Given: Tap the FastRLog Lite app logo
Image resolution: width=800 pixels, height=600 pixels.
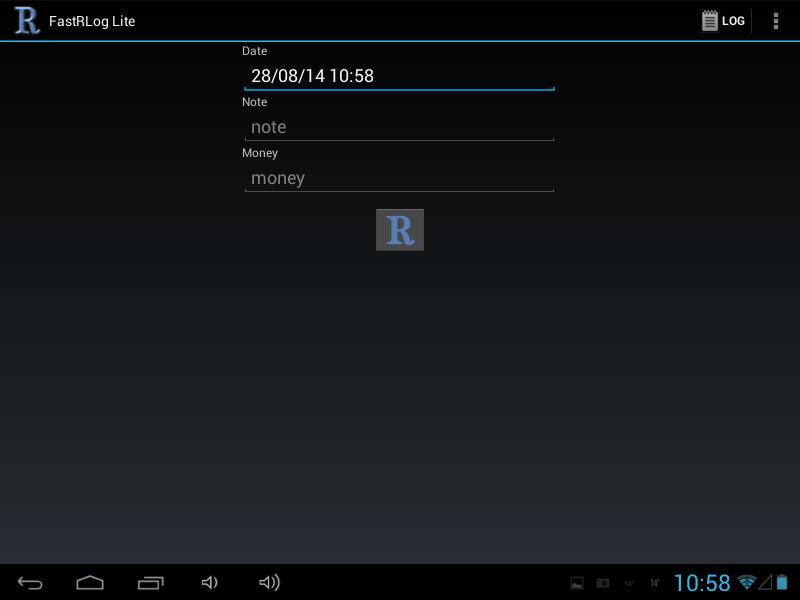Looking at the screenshot, I should (27, 20).
